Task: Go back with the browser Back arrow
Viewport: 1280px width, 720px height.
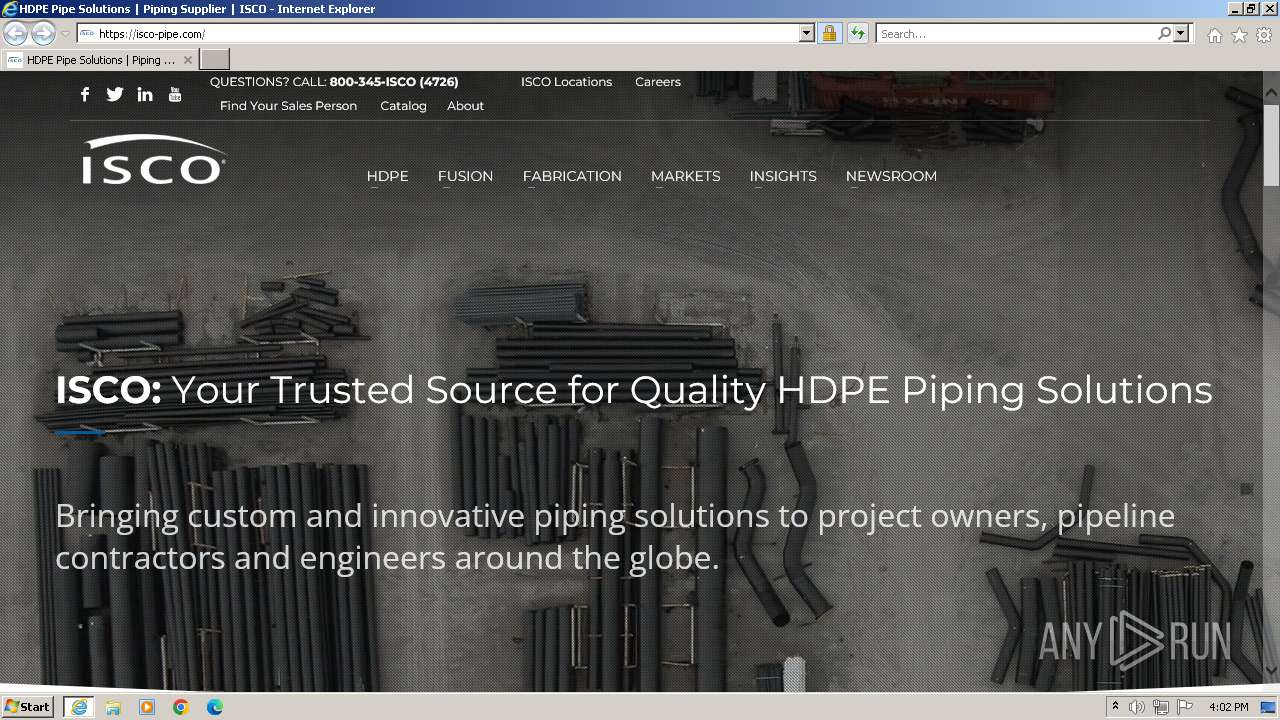Action: 15,33
